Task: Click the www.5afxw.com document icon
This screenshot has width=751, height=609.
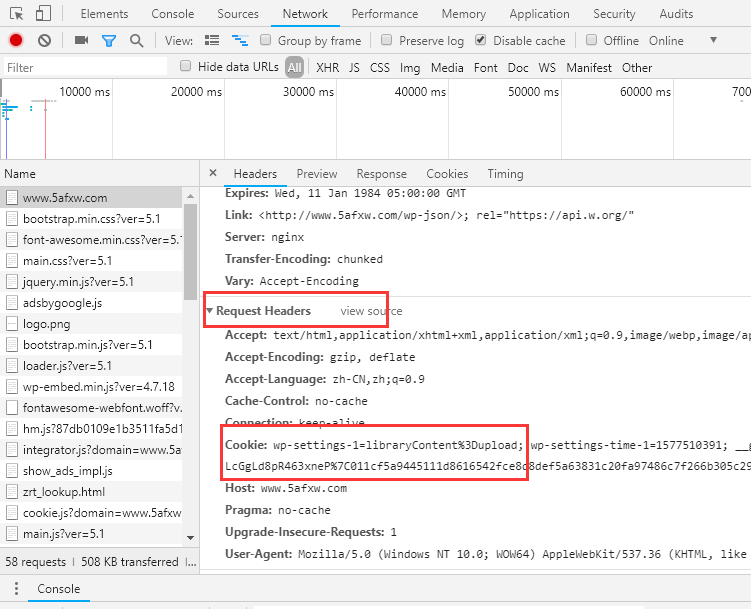Action: [12, 197]
